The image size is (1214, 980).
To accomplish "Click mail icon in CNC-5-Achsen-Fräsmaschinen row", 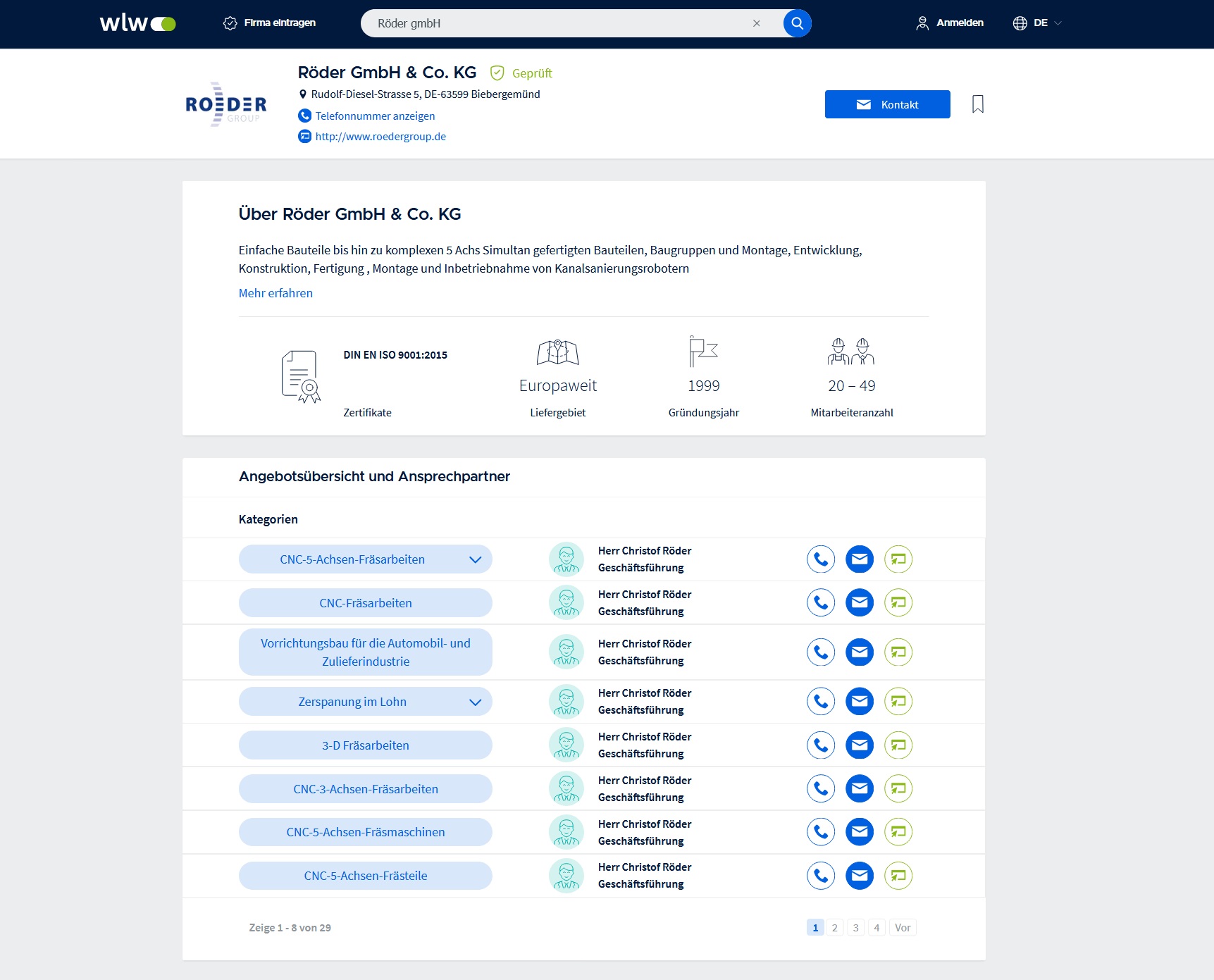I will [x=860, y=832].
